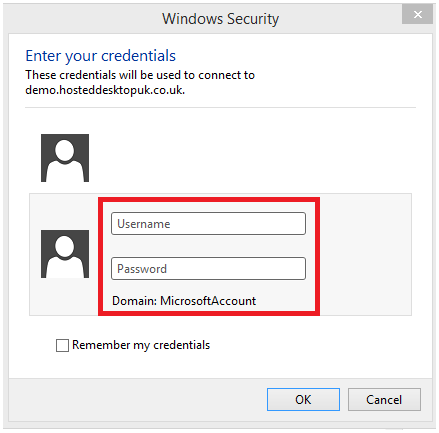
Task: Click the empty right end of the Username box
Action: click(253, 224)
